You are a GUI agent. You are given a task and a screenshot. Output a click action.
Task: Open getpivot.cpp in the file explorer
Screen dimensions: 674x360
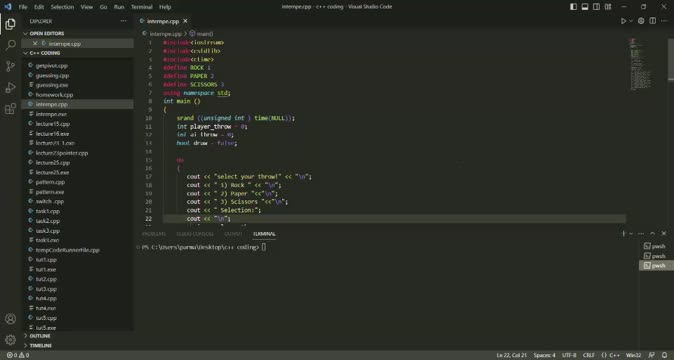tap(52, 65)
